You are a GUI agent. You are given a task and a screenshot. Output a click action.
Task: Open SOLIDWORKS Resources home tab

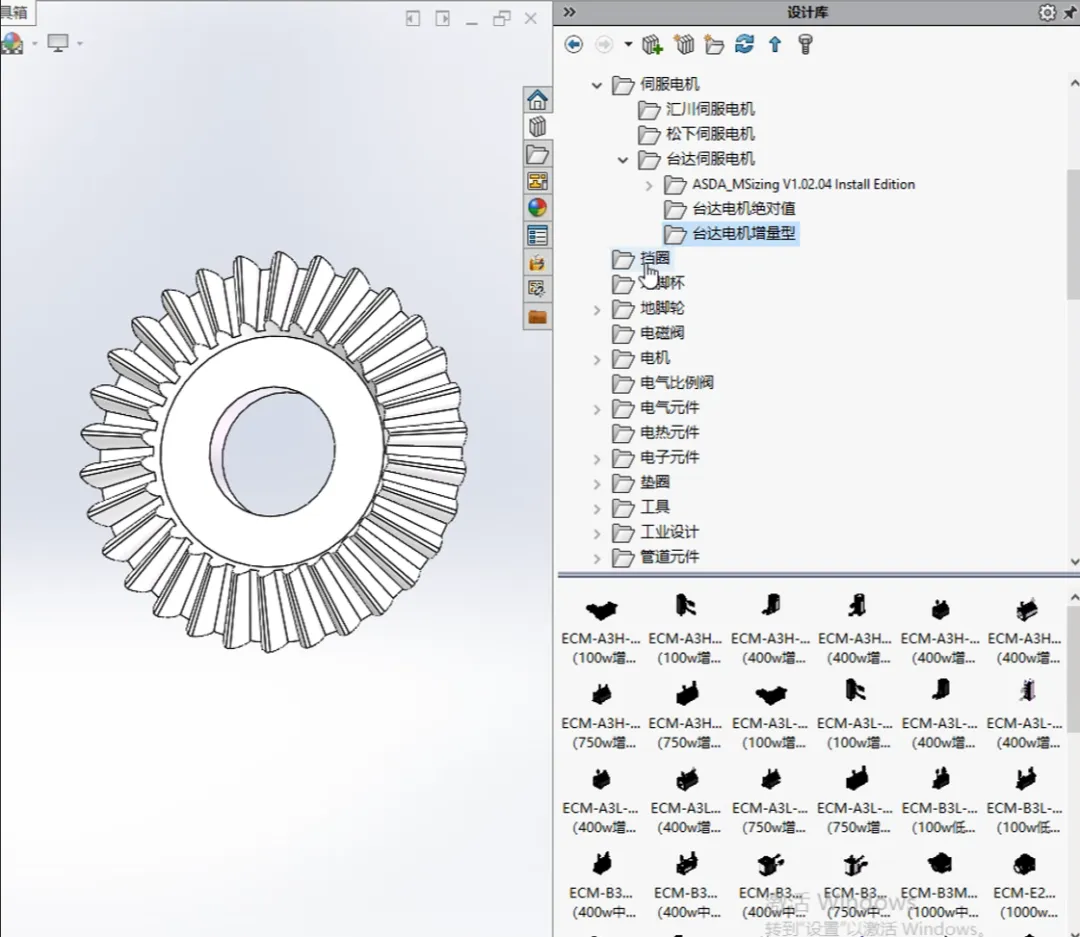click(537, 100)
